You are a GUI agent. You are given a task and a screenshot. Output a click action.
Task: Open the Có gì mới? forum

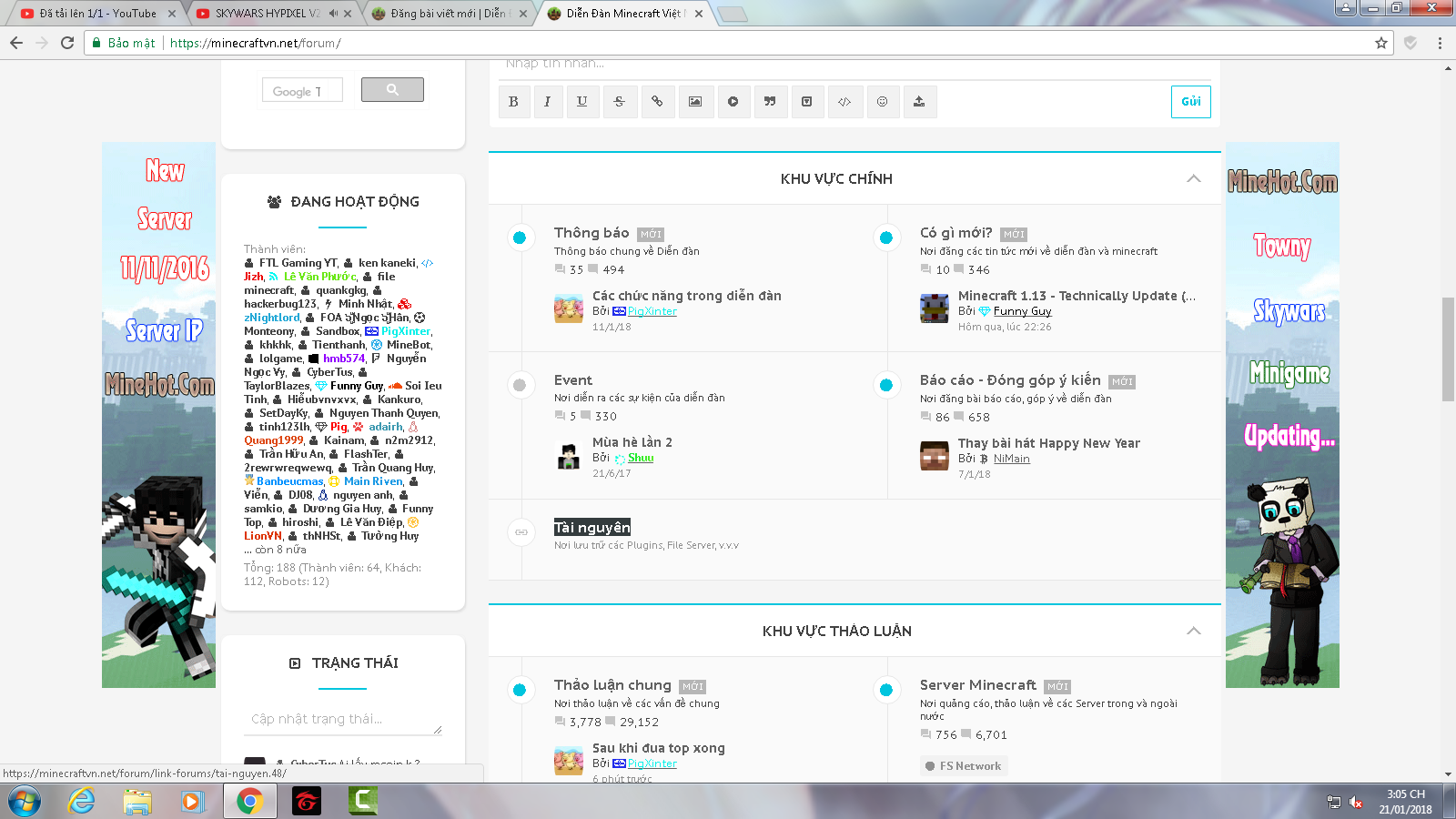point(955,233)
